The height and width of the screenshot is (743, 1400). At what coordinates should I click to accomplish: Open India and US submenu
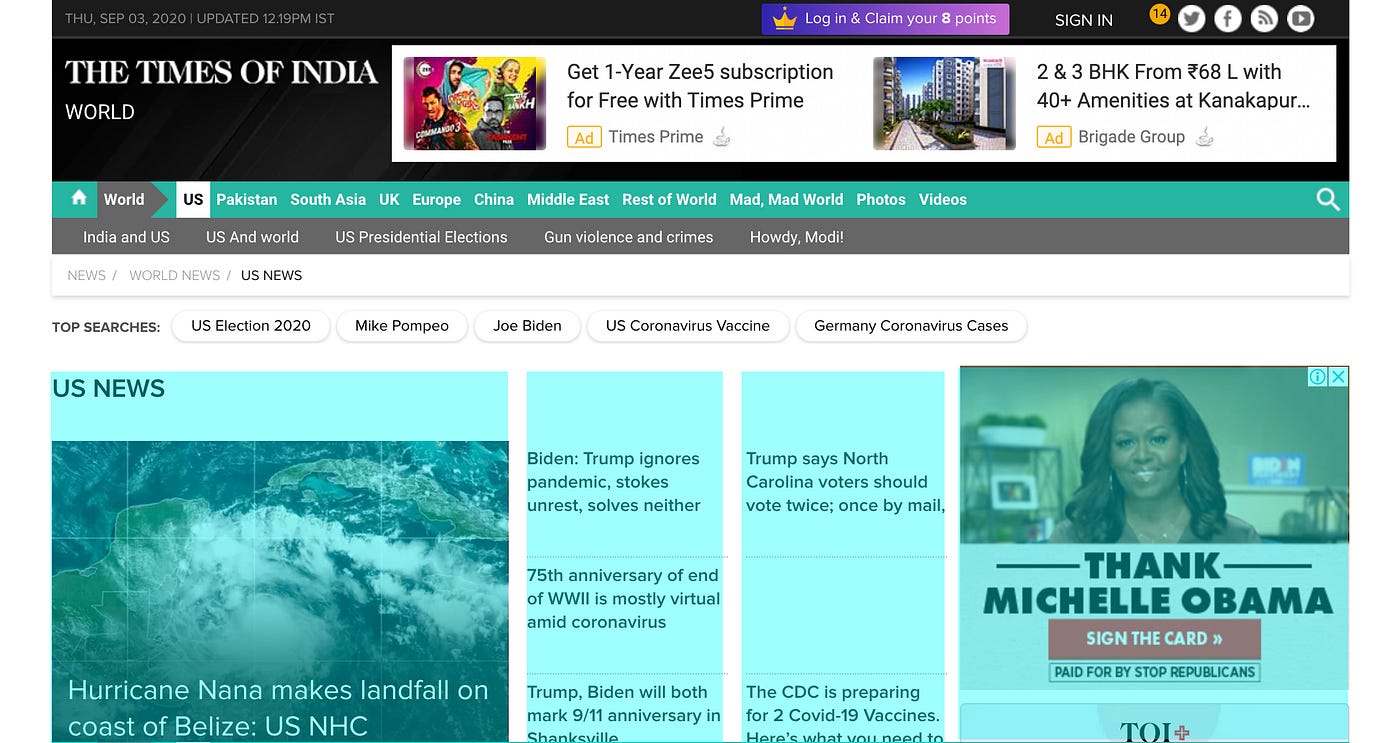pyautogui.click(x=126, y=237)
